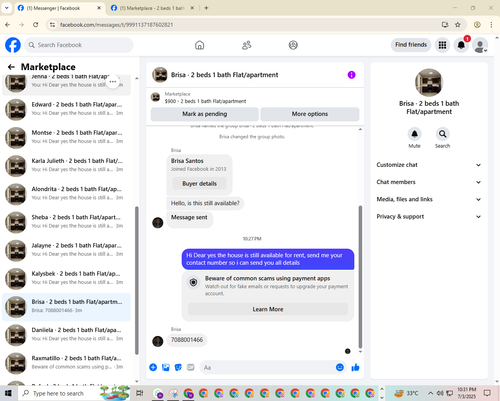
Task: Open more actions plus icon in composer
Action: click(x=153, y=367)
